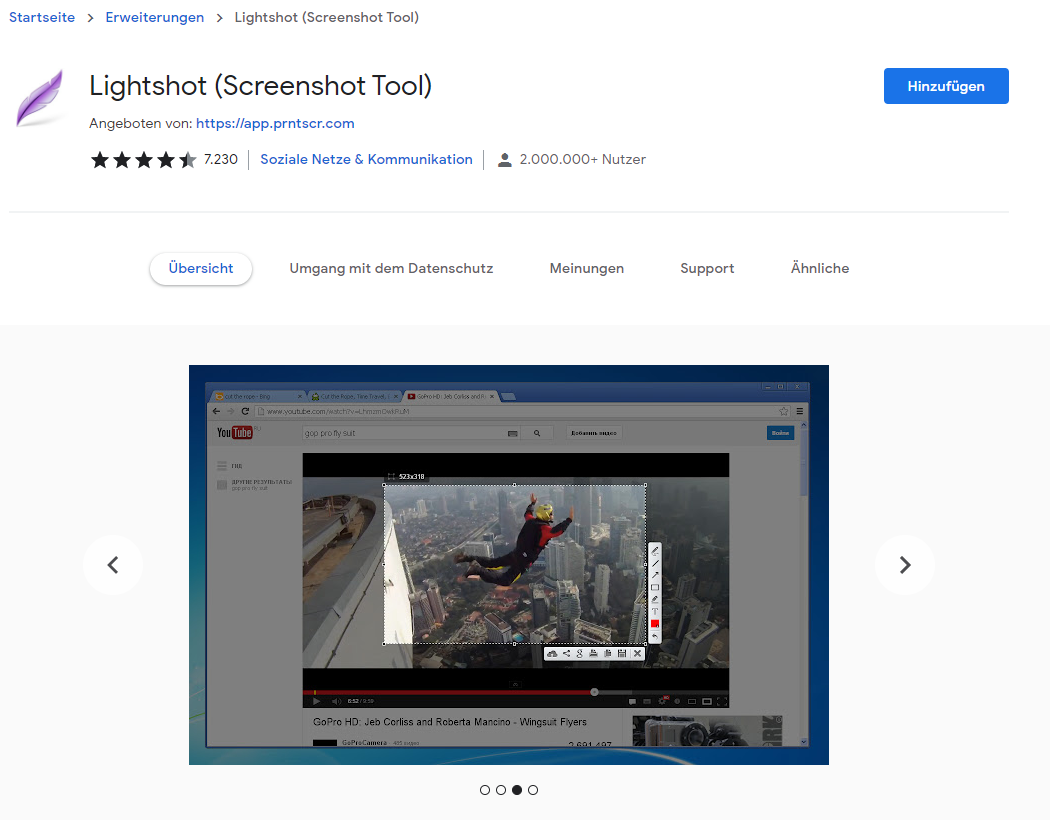Viewport: 1050px width, 820px height.
Task: Open the Erweiterungen breadcrumb link
Action: tap(155, 17)
